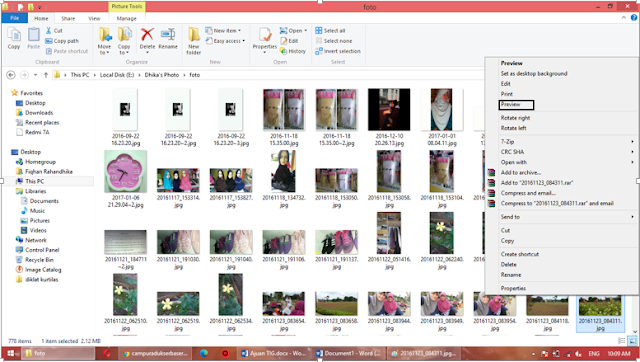This screenshot has height=362, width=640.
Task: Open the Help question mark icon
Action: point(634,18)
